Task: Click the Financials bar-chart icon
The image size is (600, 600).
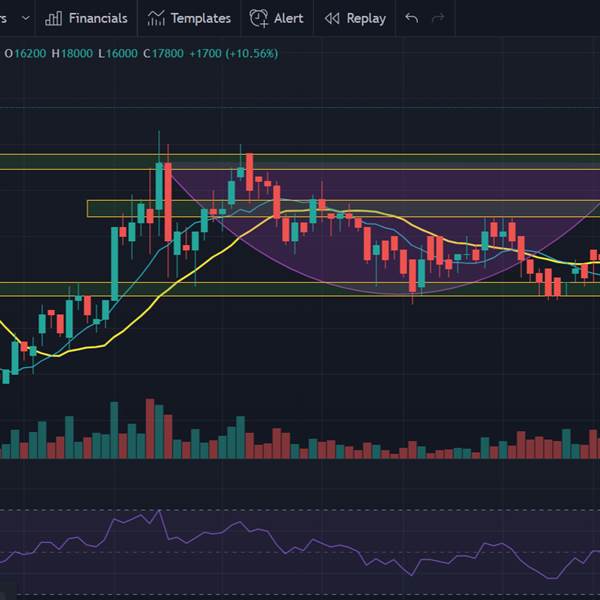Action: [54, 18]
